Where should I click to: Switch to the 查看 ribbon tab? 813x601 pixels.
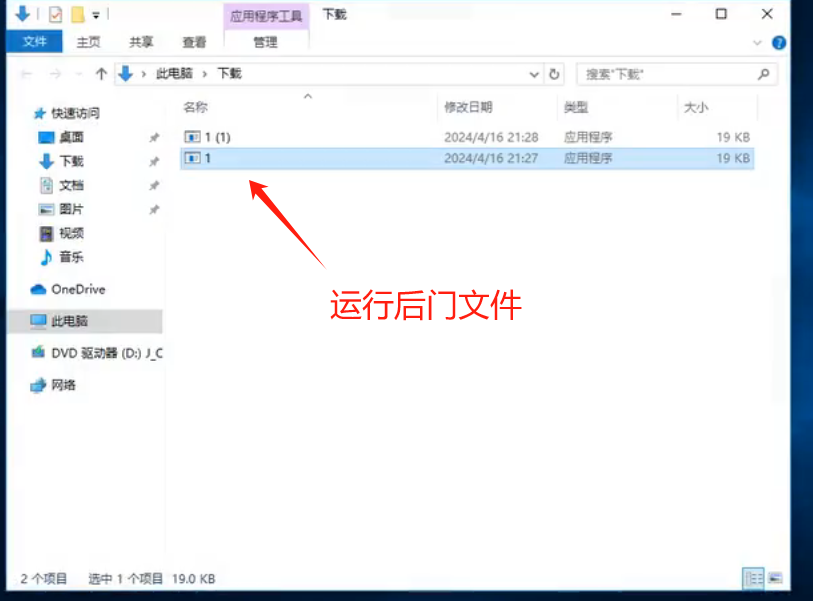194,42
